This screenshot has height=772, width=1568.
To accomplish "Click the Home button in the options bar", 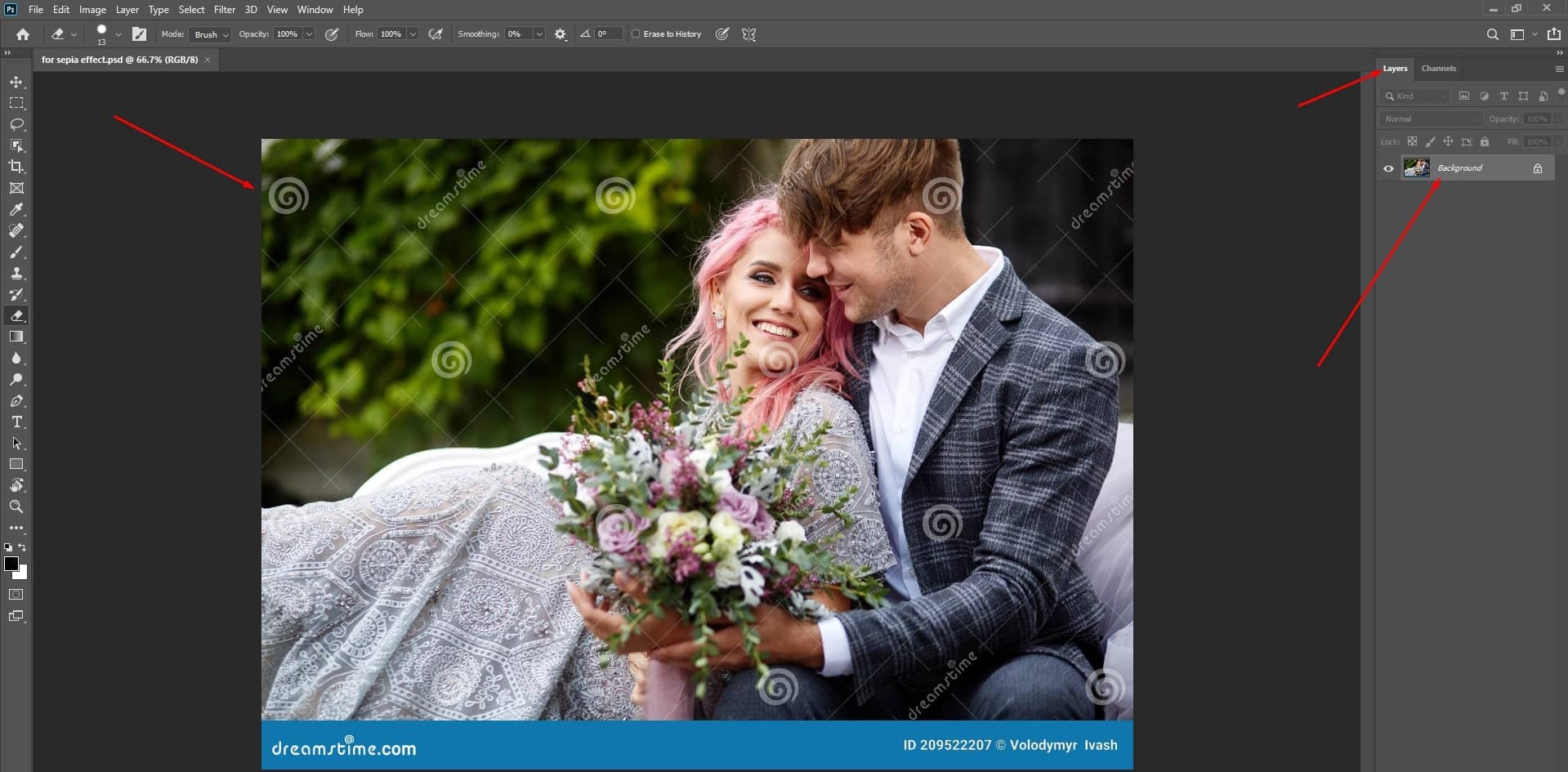I will [22, 33].
